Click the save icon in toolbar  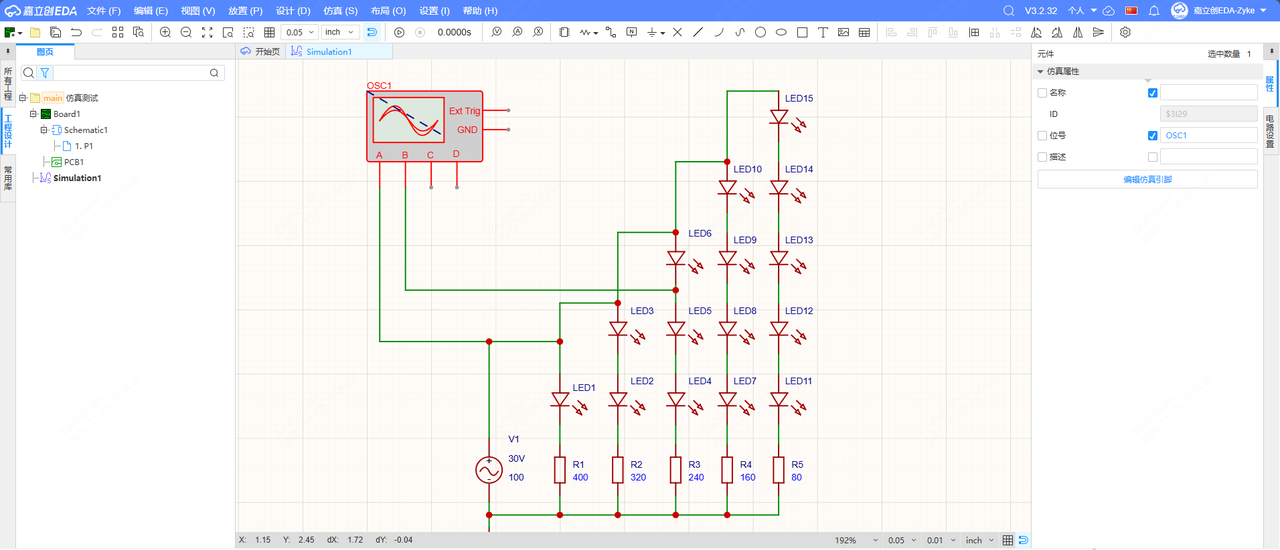[x=55, y=32]
